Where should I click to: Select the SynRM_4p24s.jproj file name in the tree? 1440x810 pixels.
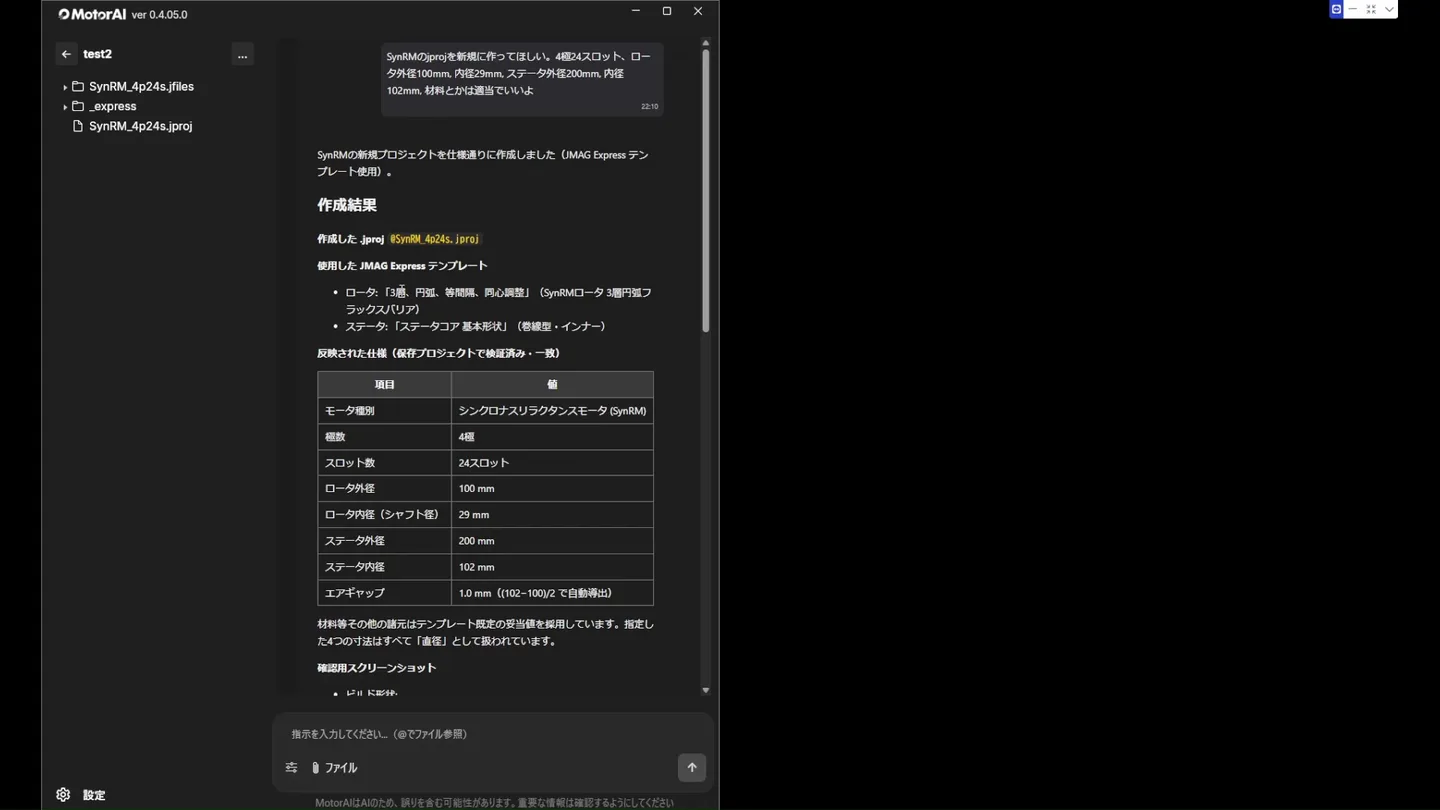(140, 126)
